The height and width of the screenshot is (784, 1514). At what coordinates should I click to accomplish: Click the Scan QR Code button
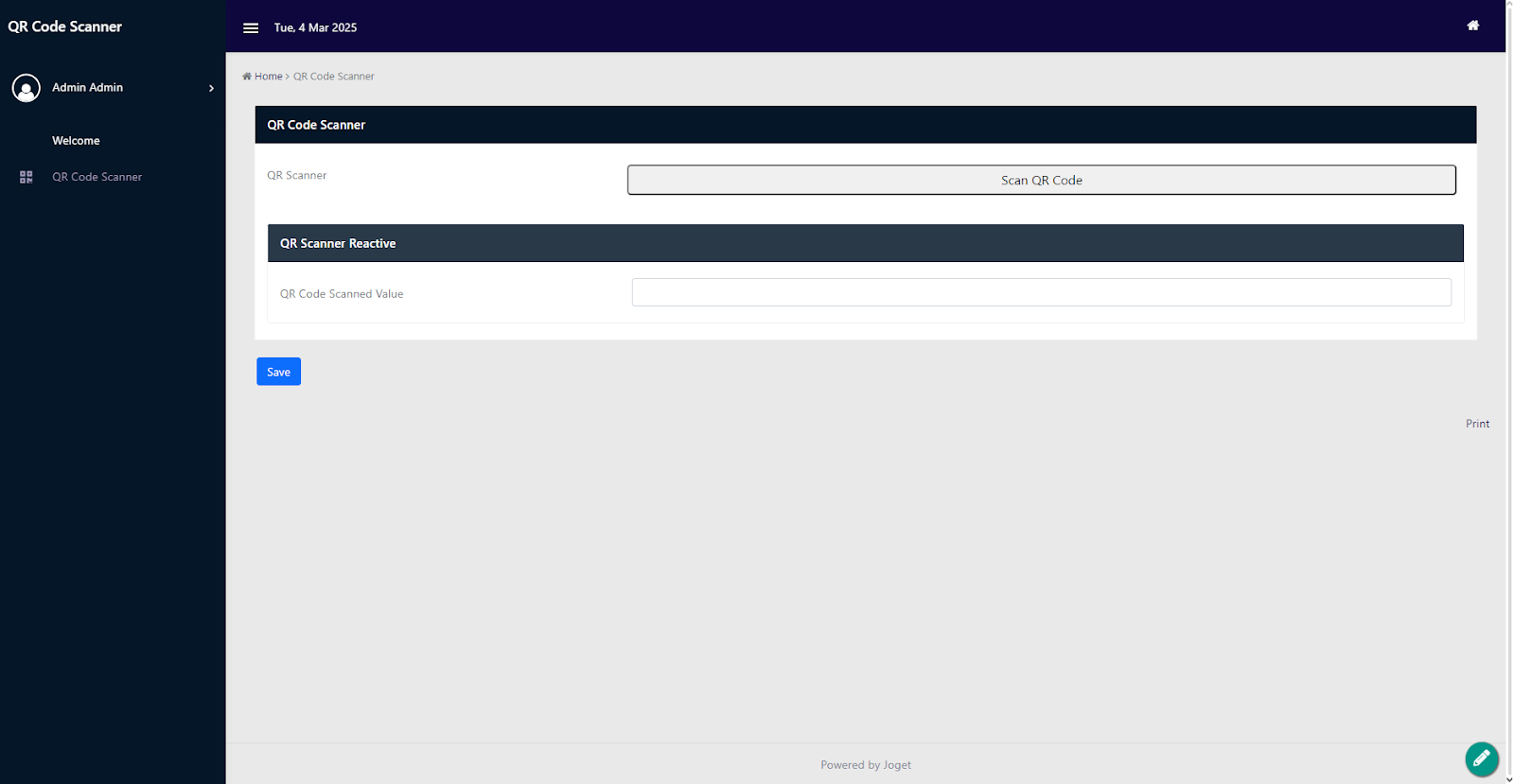pyautogui.click(x=1042, y=180)
